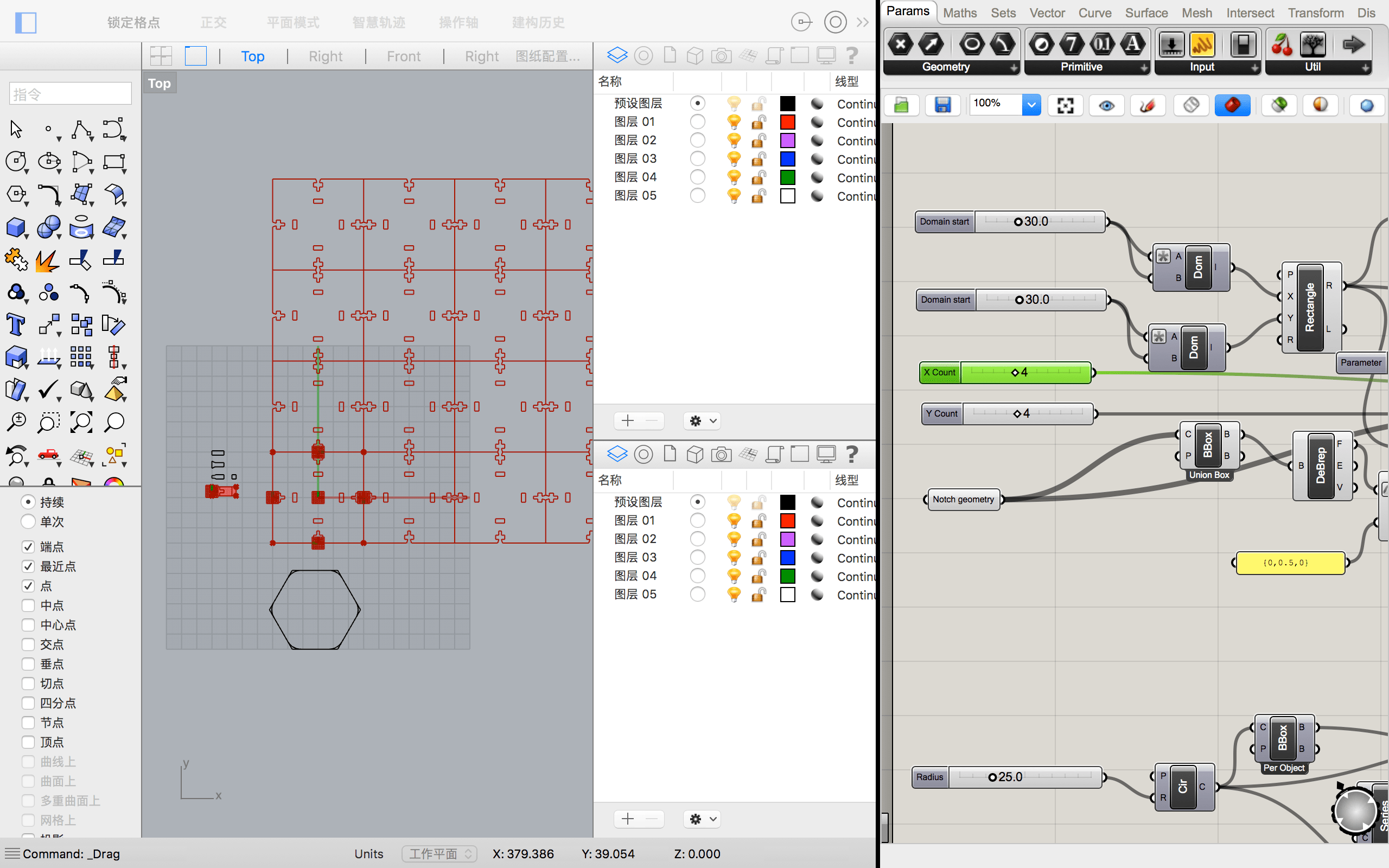Uncheck the 端点 osnap checkbox
This screenshot has height=868, width=1389.
(28, 546)
